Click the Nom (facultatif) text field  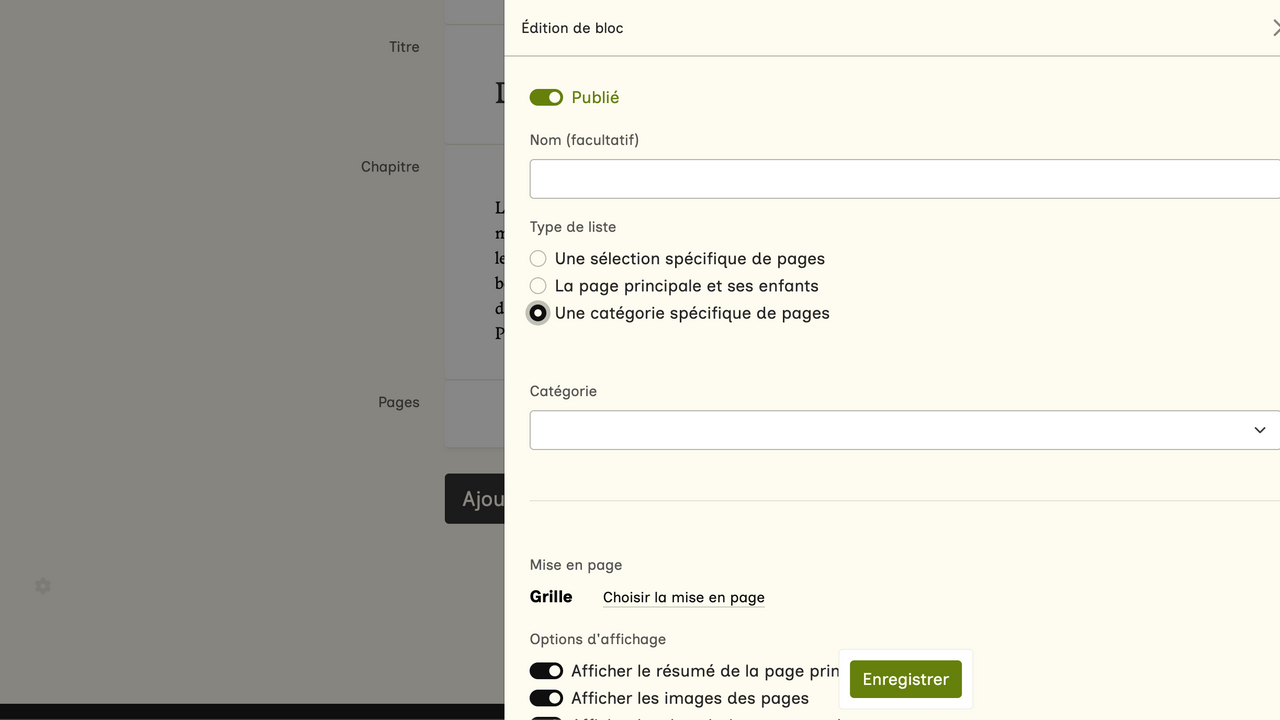pyautogui.click(x=900, y=179)
